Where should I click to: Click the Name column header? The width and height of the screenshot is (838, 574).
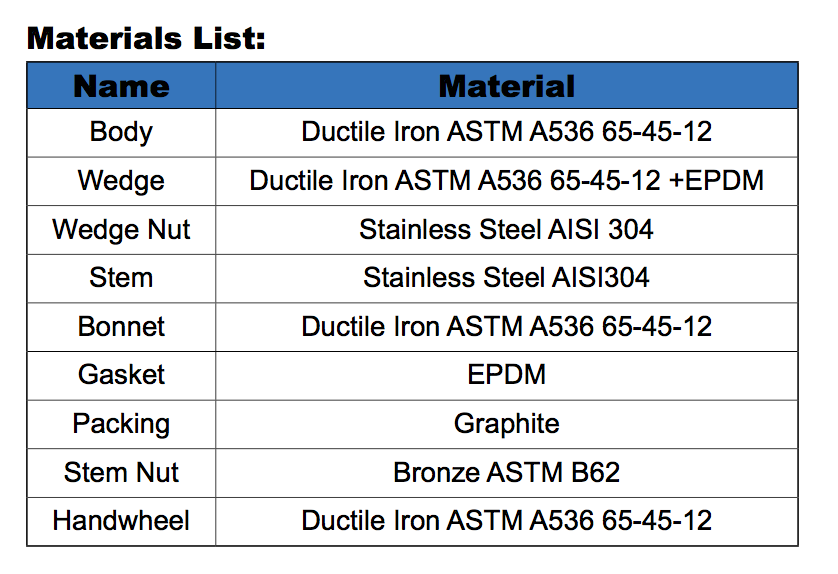pyautogui.click(x=121, y=86)
